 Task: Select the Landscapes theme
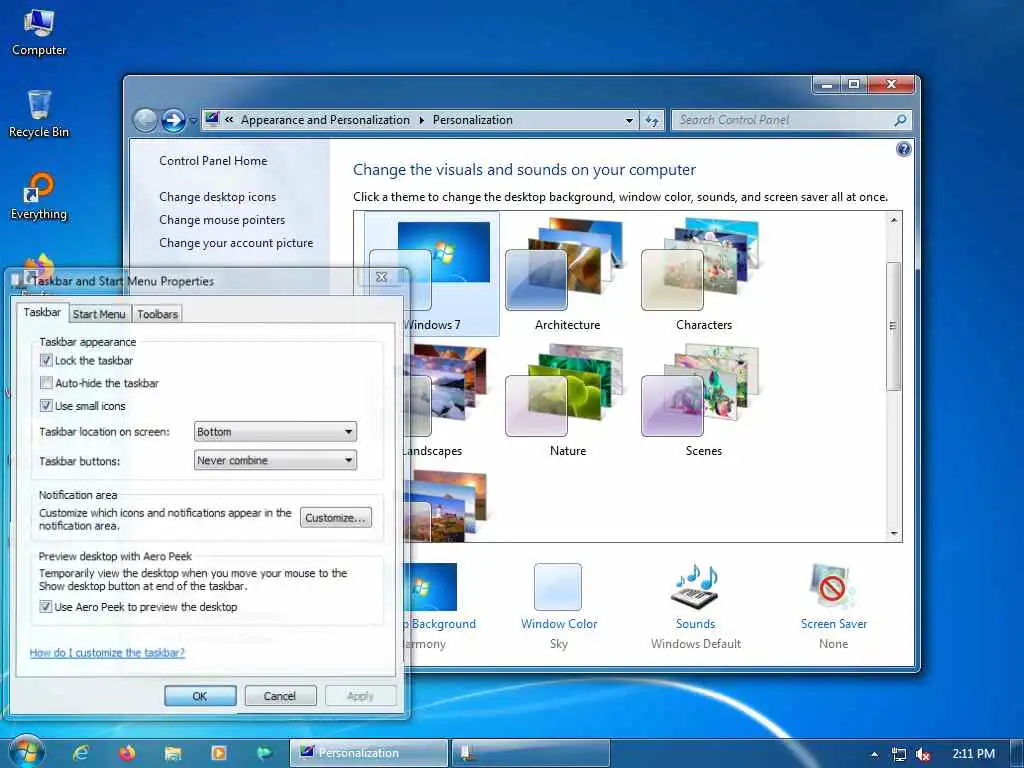pos(444,400)
